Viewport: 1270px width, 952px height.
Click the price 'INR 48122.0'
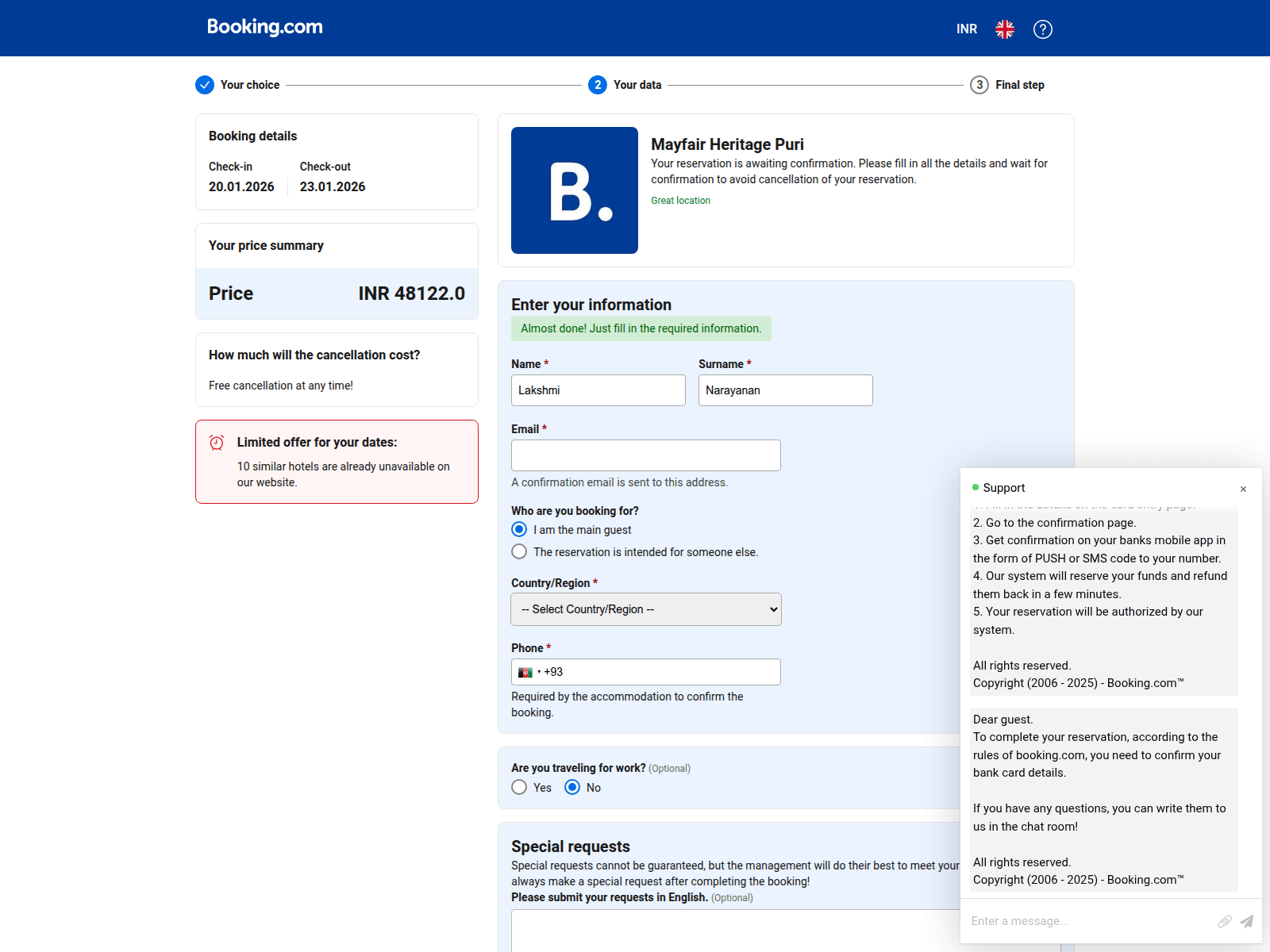412,294
